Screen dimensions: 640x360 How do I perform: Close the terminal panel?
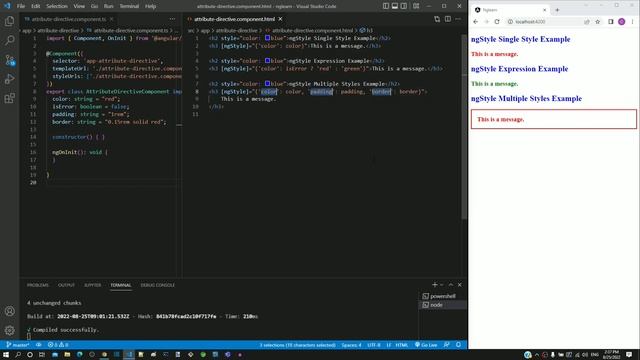pyautogui.click(x=460, y=285)
